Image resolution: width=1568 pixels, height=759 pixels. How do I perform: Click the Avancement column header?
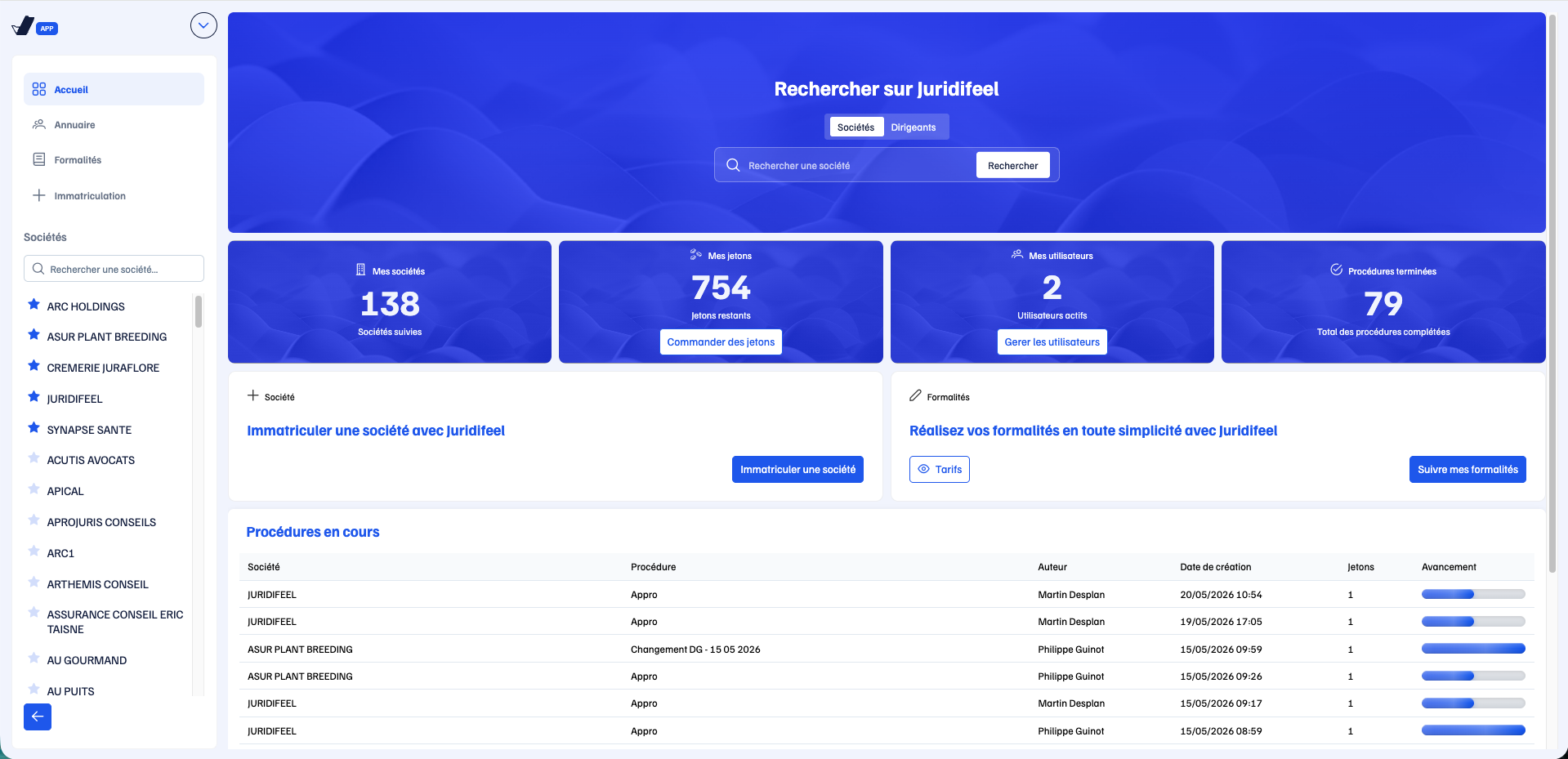(x=1449, y=567)
